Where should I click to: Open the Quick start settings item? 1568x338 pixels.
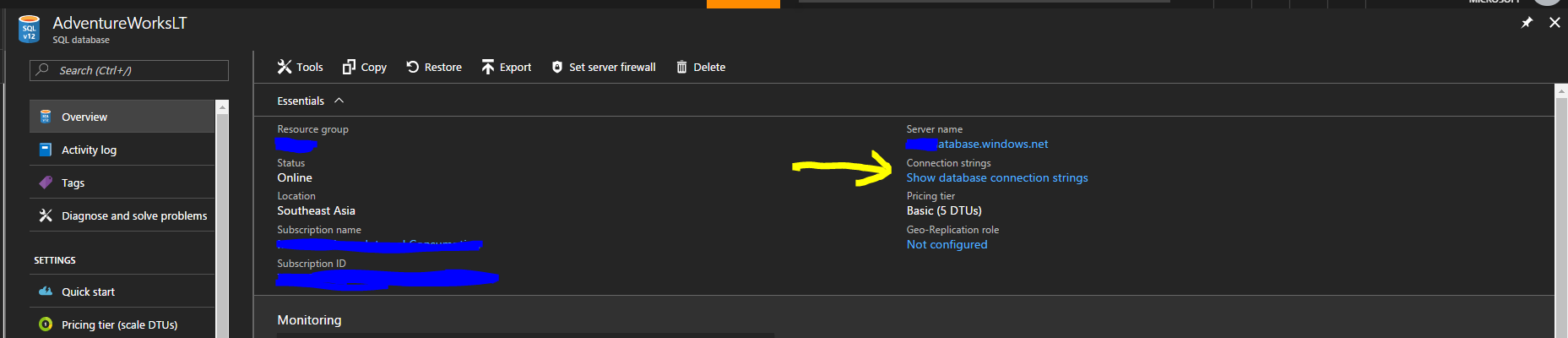[122, 292]
